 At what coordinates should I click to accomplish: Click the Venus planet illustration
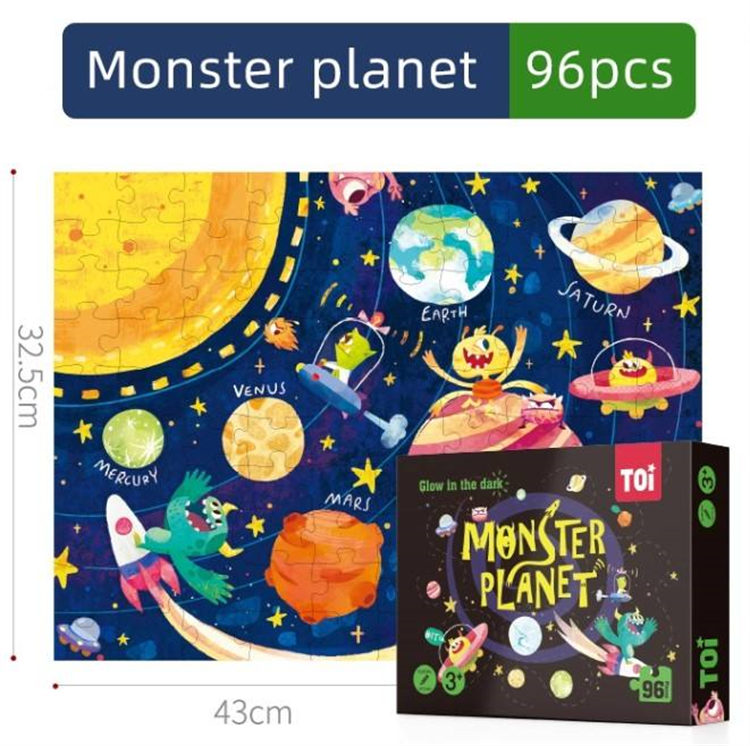pos(263,440)
